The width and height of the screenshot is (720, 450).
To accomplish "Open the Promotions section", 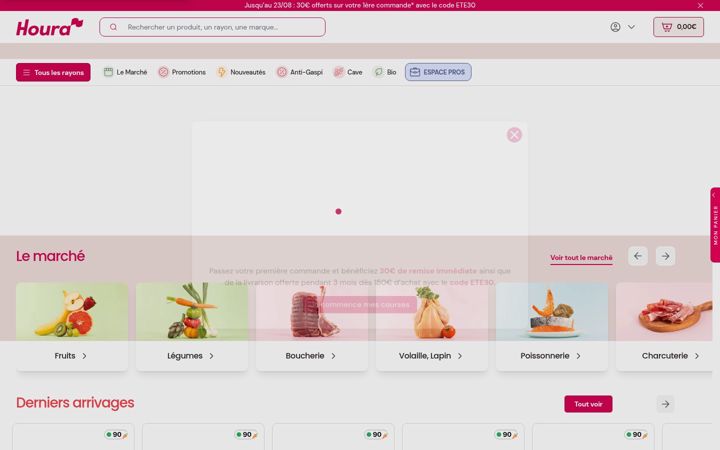I will coord(182,72).
